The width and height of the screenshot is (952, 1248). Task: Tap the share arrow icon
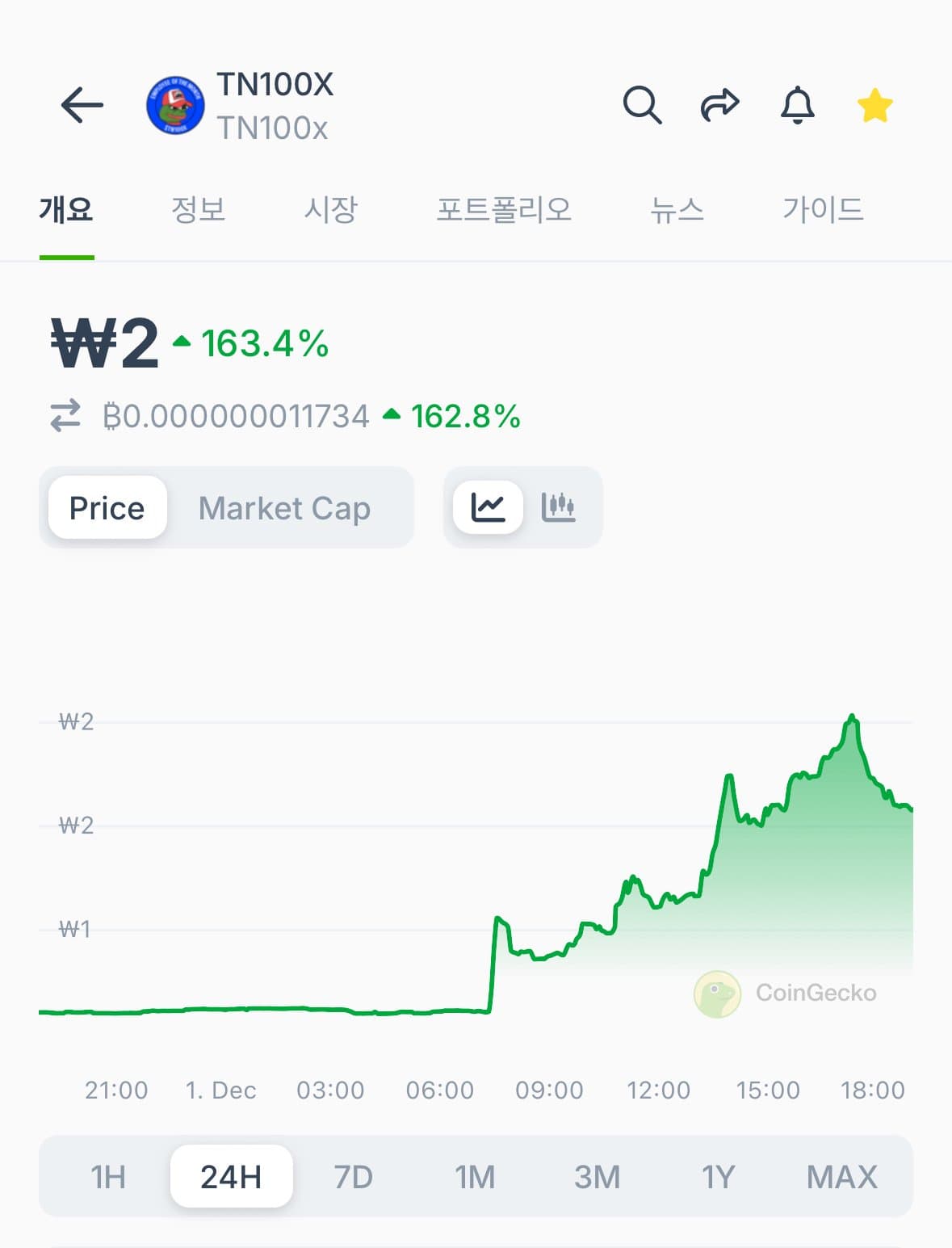(719, 105)
